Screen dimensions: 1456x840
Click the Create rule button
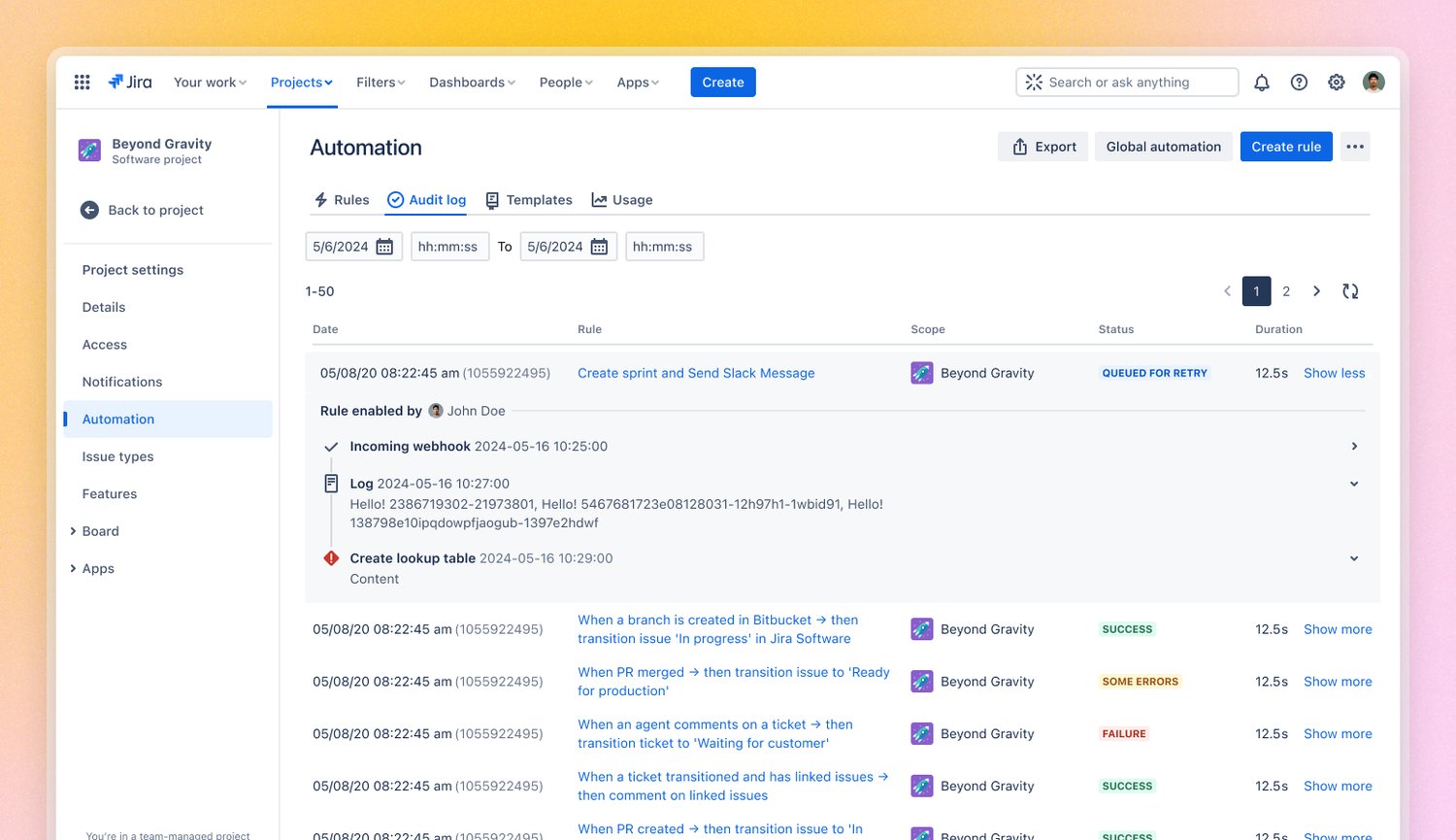pyautogui.click(x=1286, y=146)
